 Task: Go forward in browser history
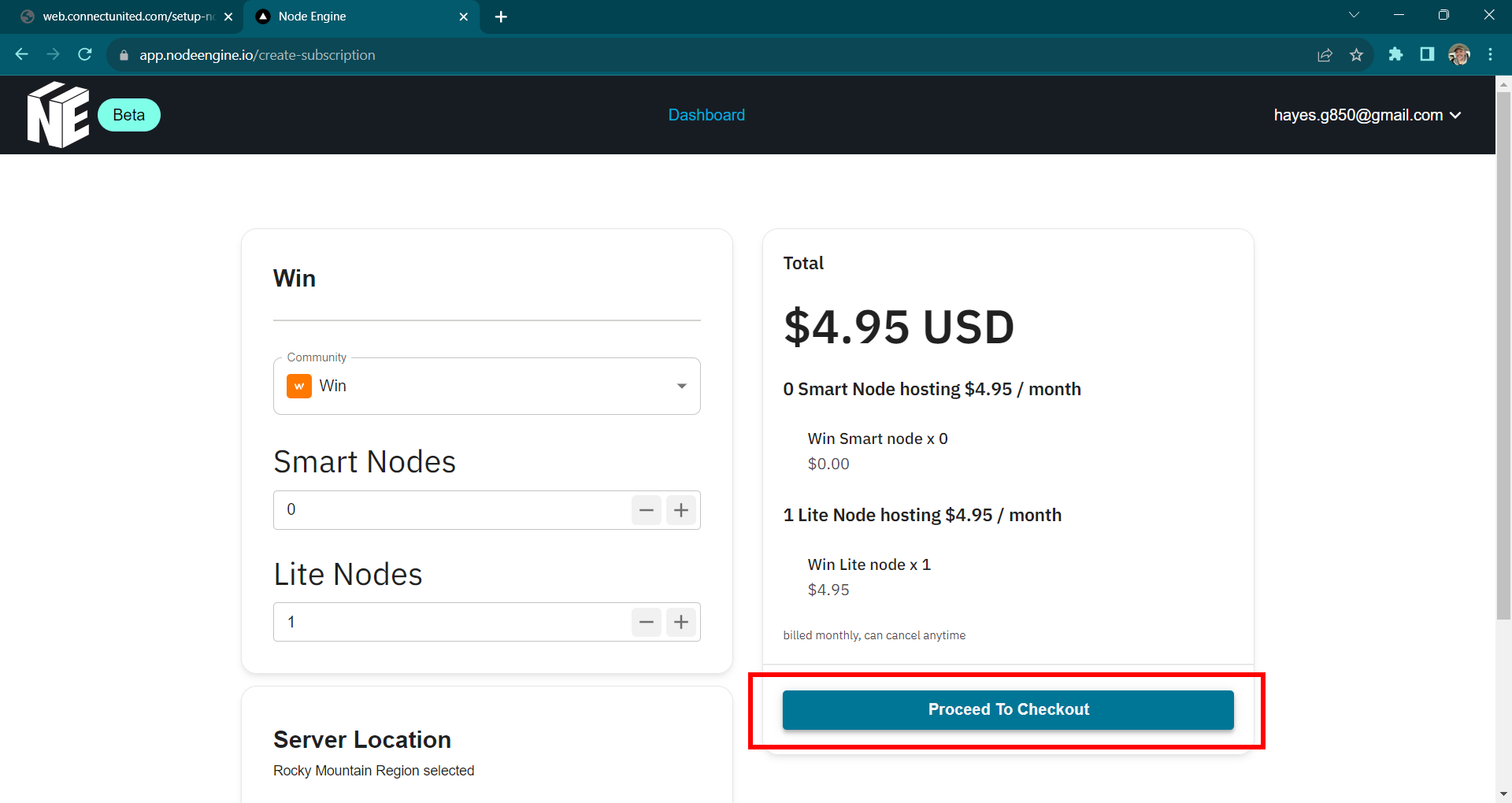(x=54, y=54)
